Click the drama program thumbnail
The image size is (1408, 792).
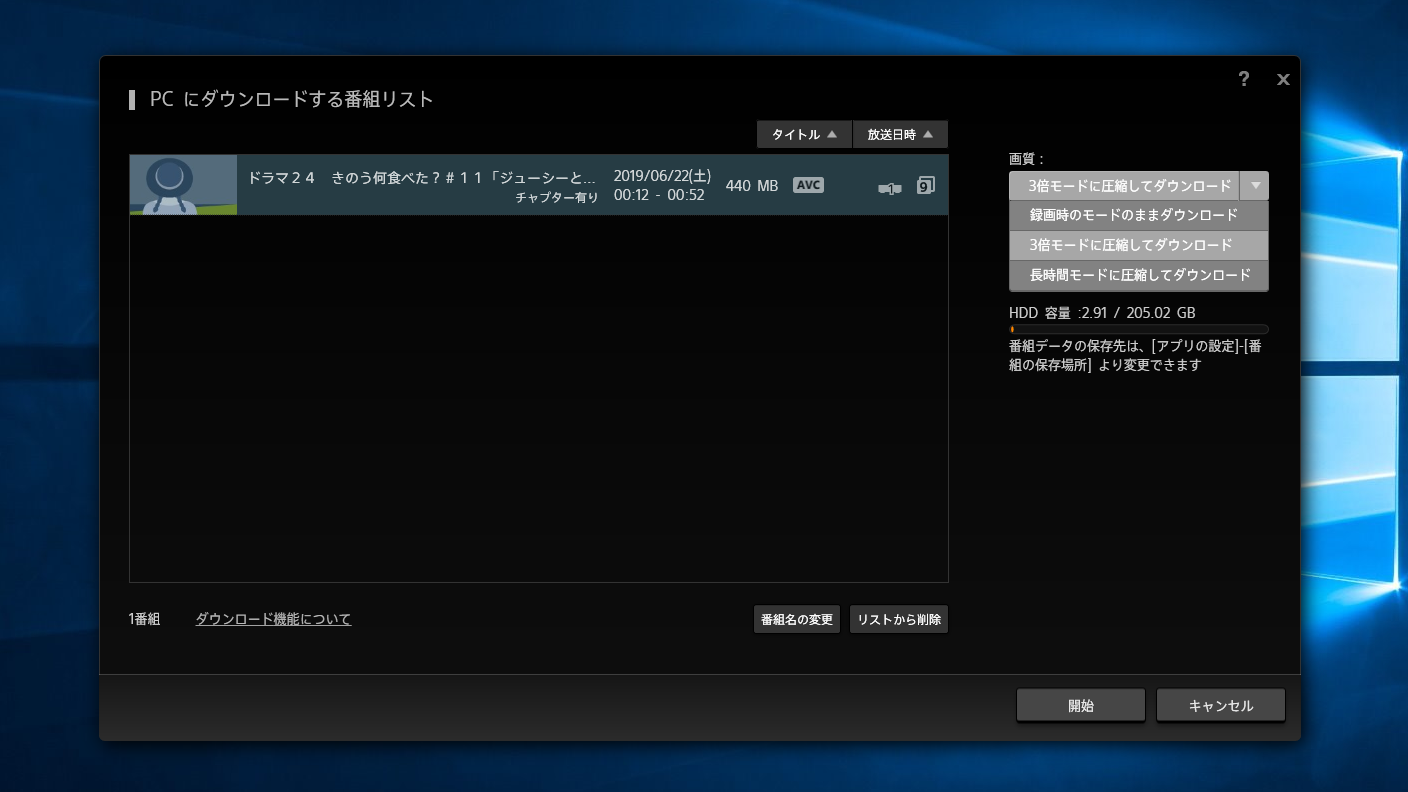[183, 185]
